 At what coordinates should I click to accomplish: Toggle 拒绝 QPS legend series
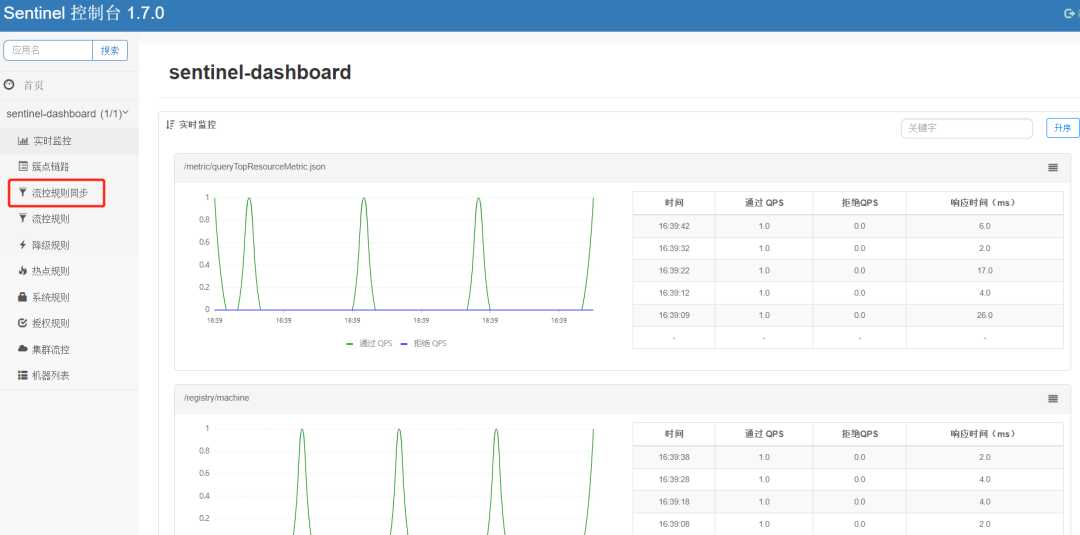pos(423,344)
